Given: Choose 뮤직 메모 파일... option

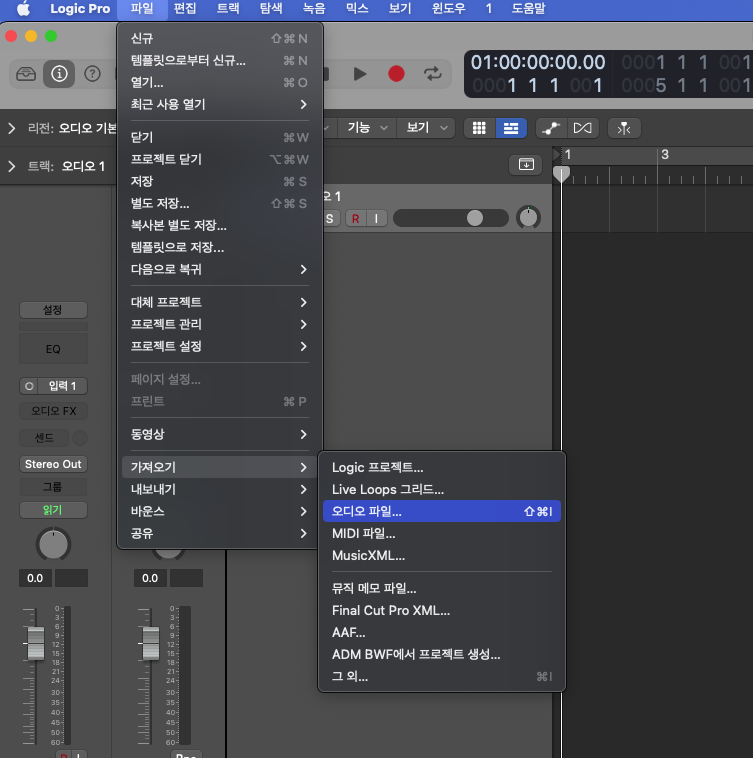Looking at the screenshot, I should [x=442, y=588].
